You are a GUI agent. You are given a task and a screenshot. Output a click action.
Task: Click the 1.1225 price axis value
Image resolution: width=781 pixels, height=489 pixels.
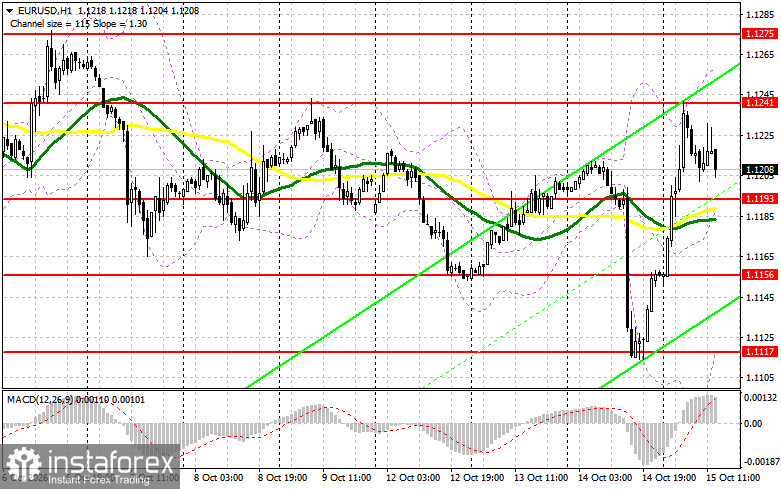760,135
